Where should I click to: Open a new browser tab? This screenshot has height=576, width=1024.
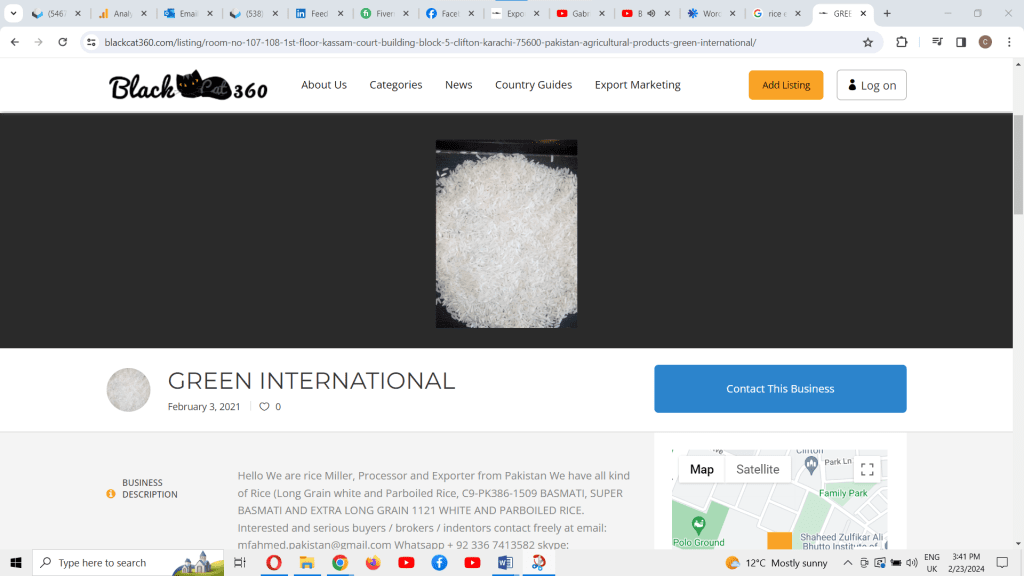(x=887, y=13)
